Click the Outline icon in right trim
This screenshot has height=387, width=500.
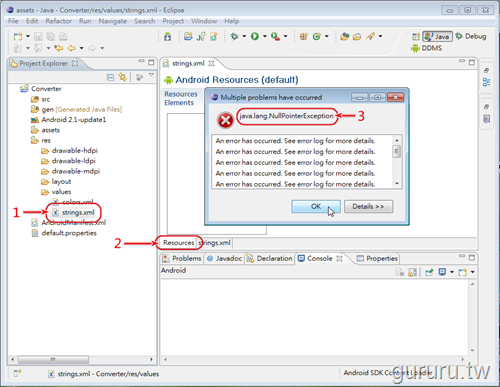tap(487, 82)
